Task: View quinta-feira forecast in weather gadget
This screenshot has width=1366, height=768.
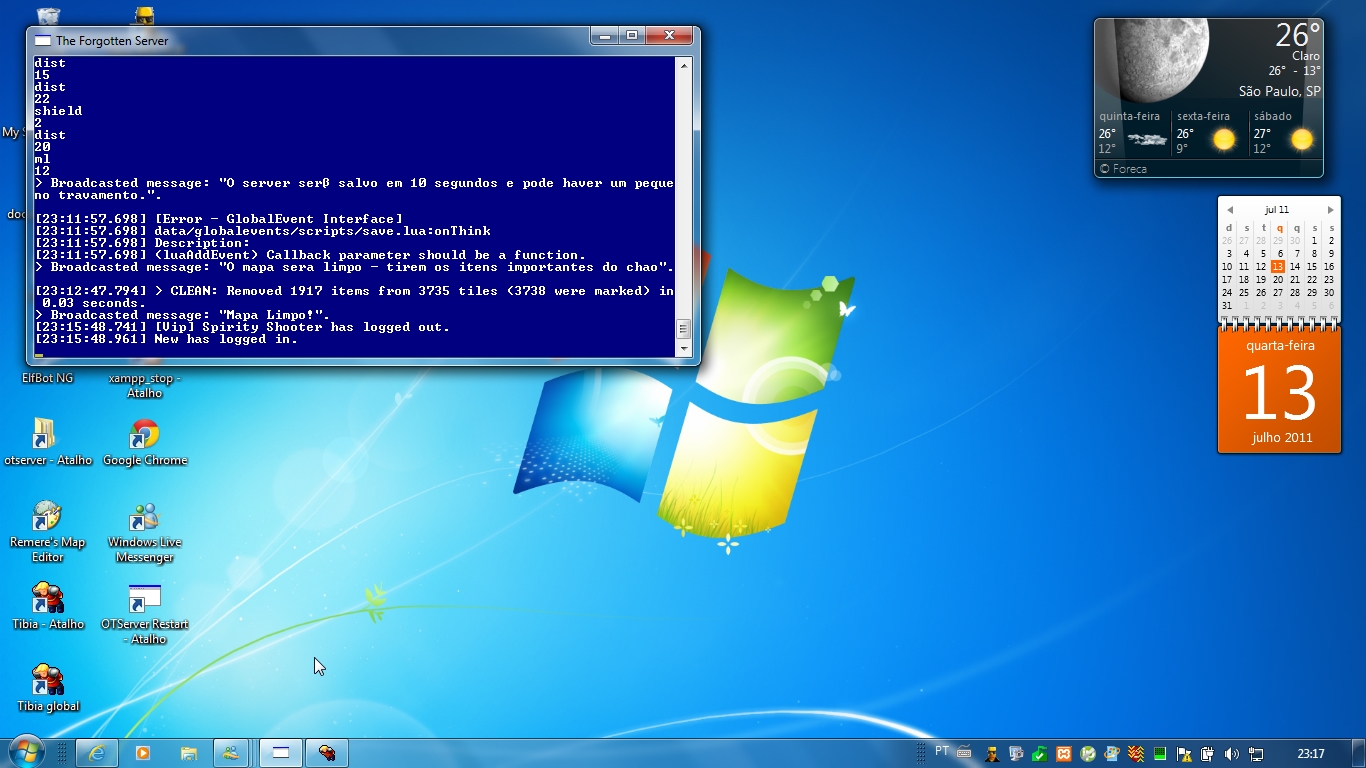Action: [1133, 133]
